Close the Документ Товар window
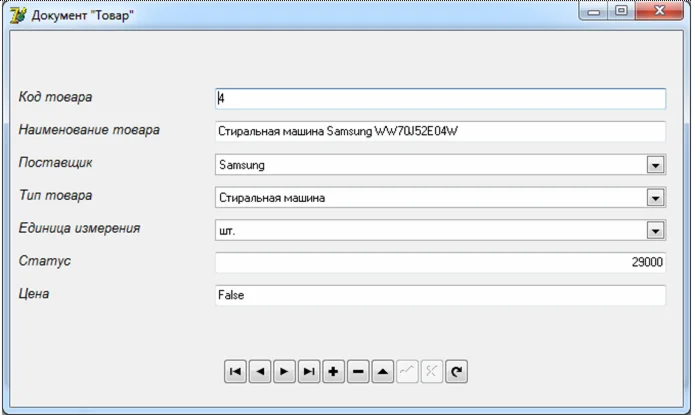This screenshot has width=692, height=415. (659, 11)
